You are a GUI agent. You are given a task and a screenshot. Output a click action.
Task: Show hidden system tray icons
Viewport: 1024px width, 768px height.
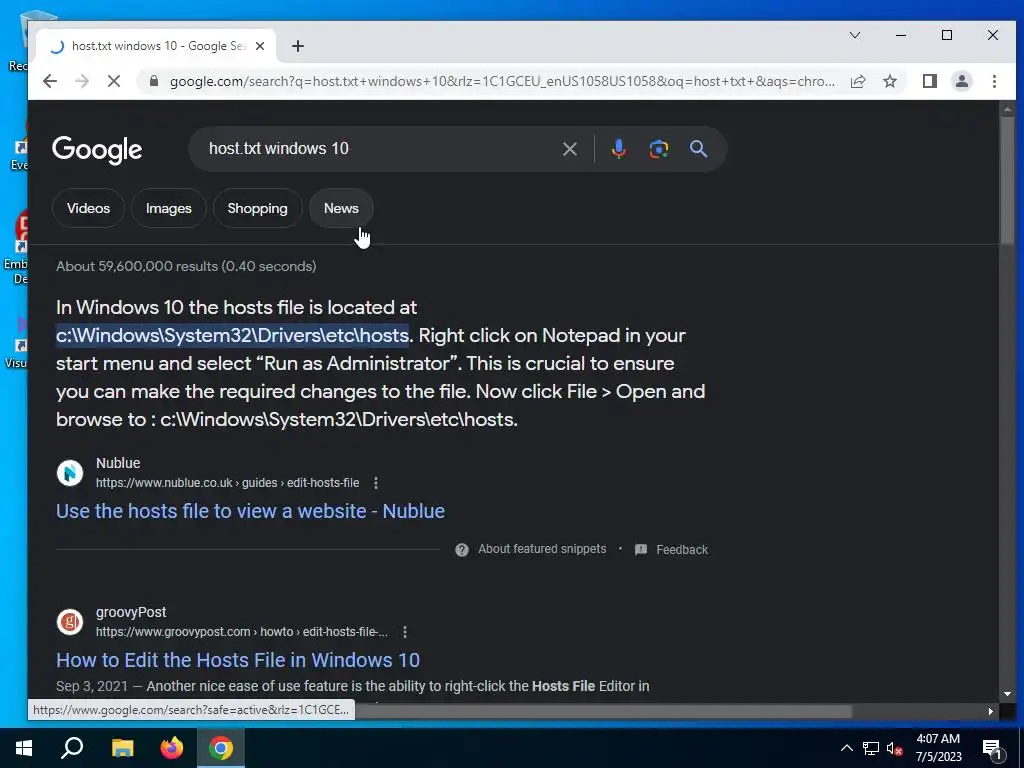click(846, 748)
